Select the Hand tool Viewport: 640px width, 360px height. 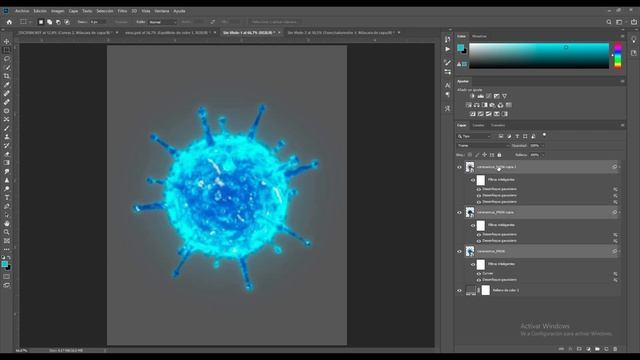click(7, 223)
